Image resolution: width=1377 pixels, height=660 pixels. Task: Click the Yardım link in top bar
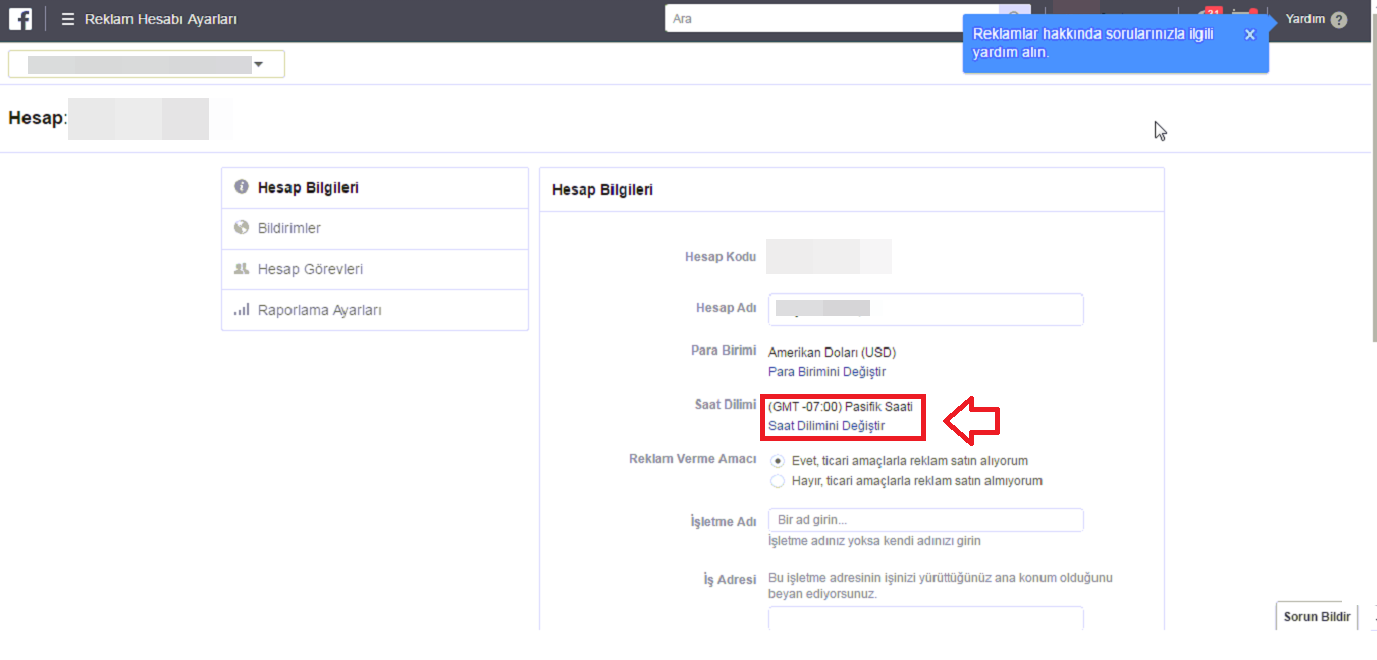1305,19
